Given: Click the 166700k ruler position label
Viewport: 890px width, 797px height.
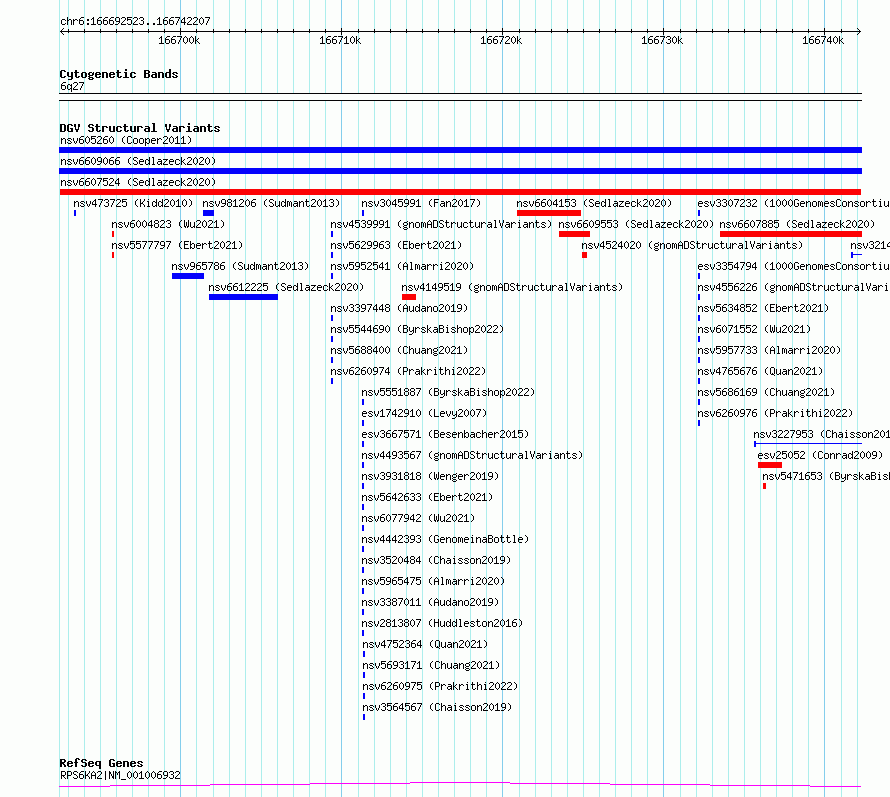Looking at the screenshot, I should pos(179,40).
